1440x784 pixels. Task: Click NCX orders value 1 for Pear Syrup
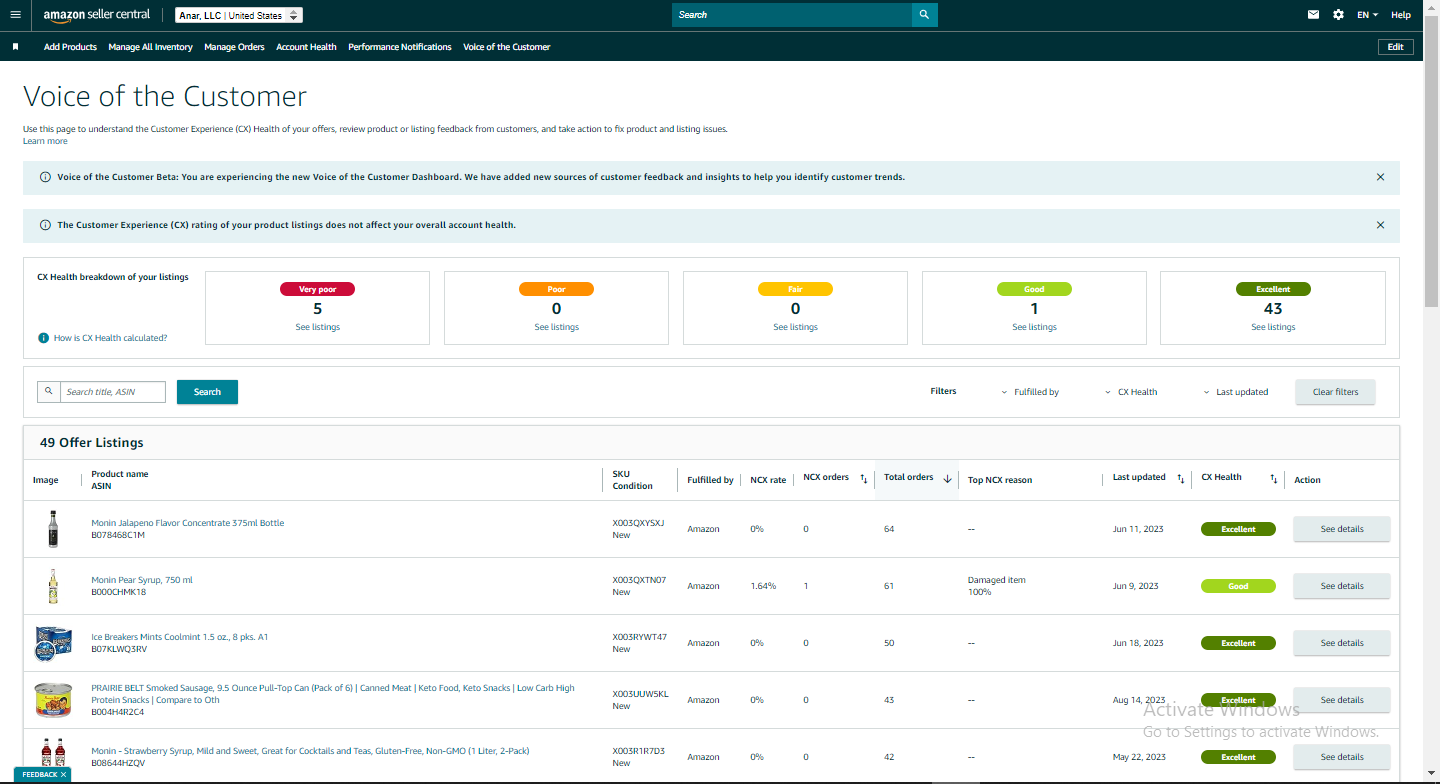(806, 586)
